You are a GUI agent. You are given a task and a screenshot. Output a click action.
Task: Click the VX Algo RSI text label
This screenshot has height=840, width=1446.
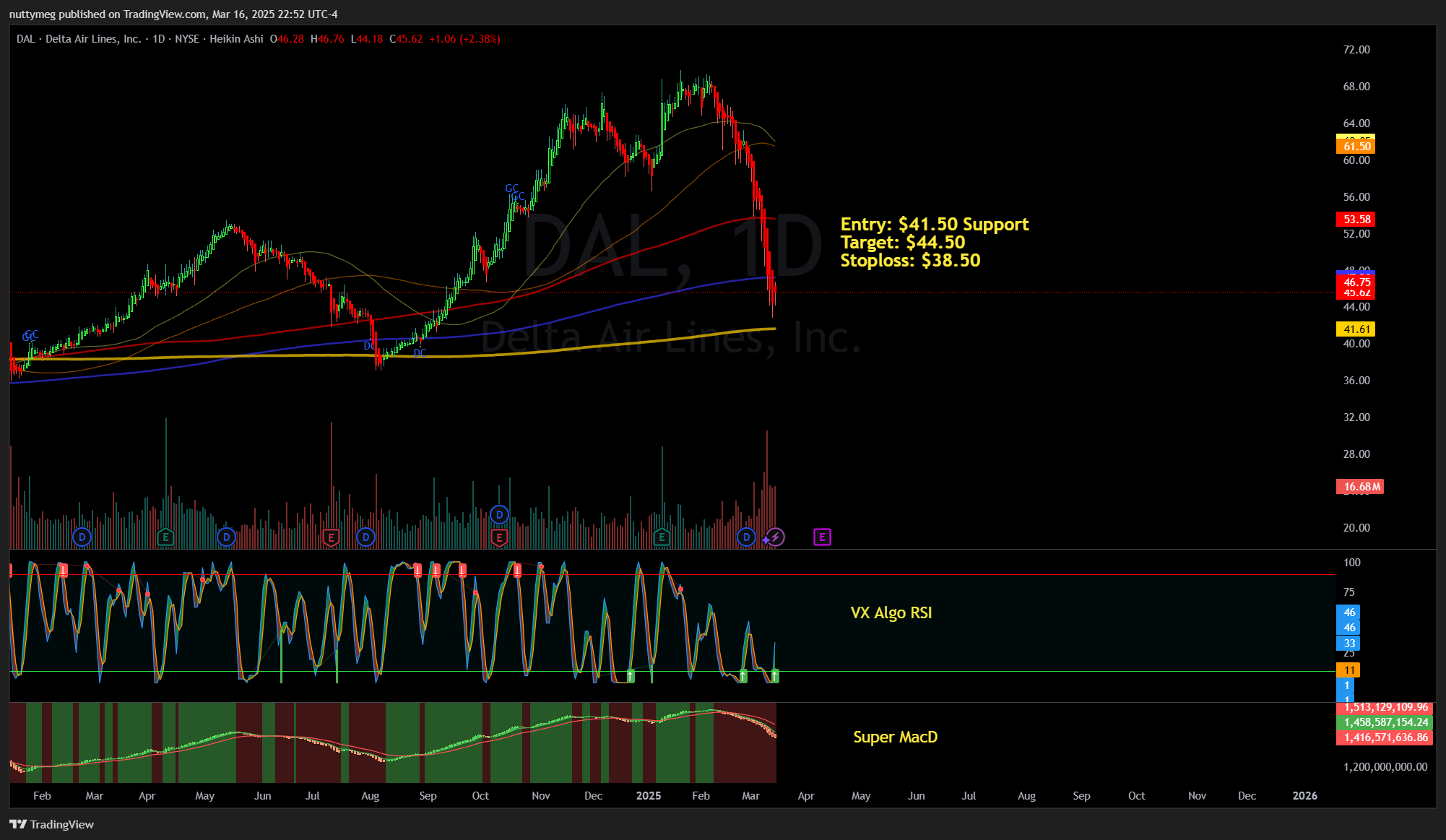click(x=891, y=612)
